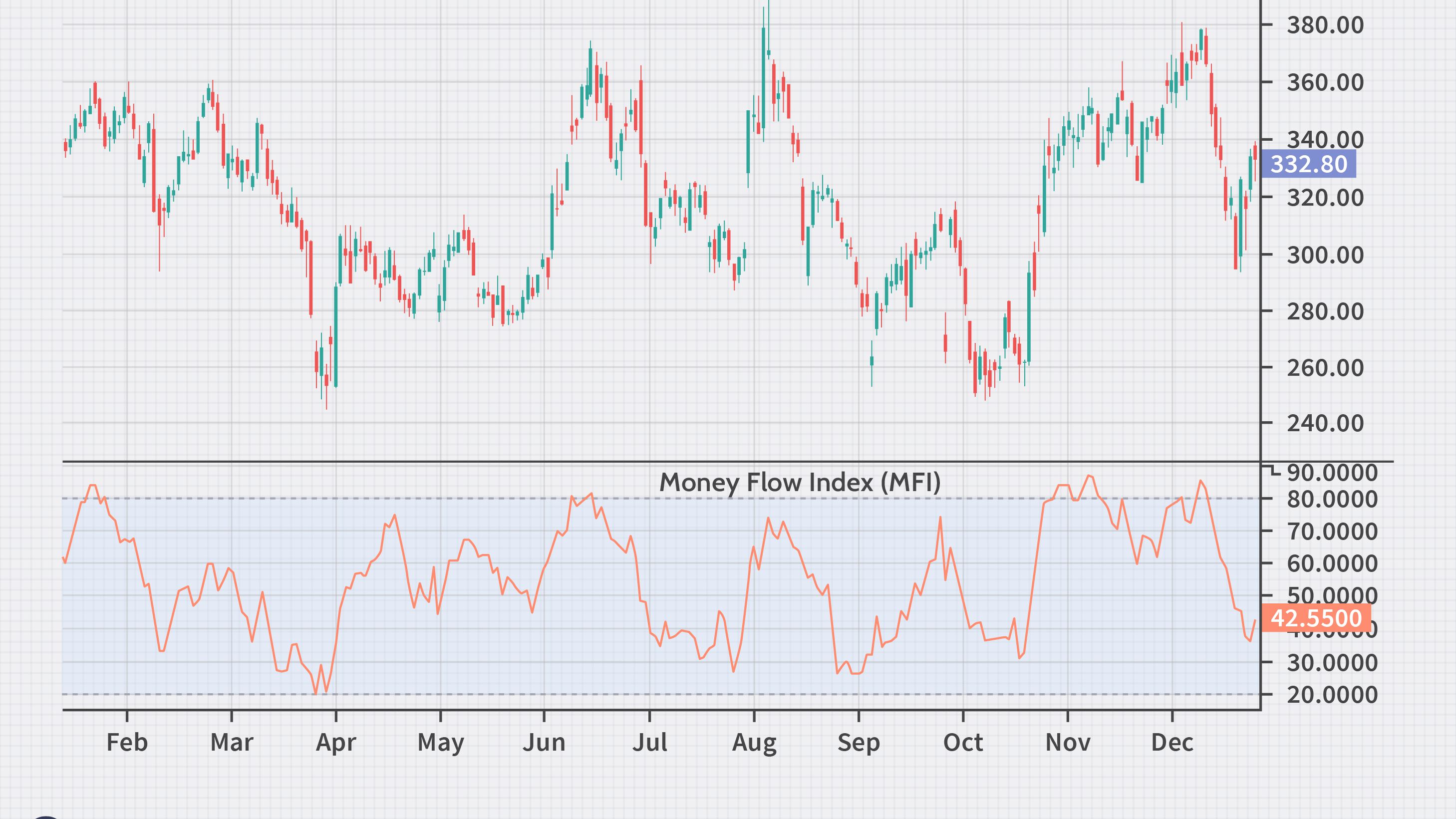Select the Mar month marker
This screenshot has width=1456, height=819.
[232, 742]
